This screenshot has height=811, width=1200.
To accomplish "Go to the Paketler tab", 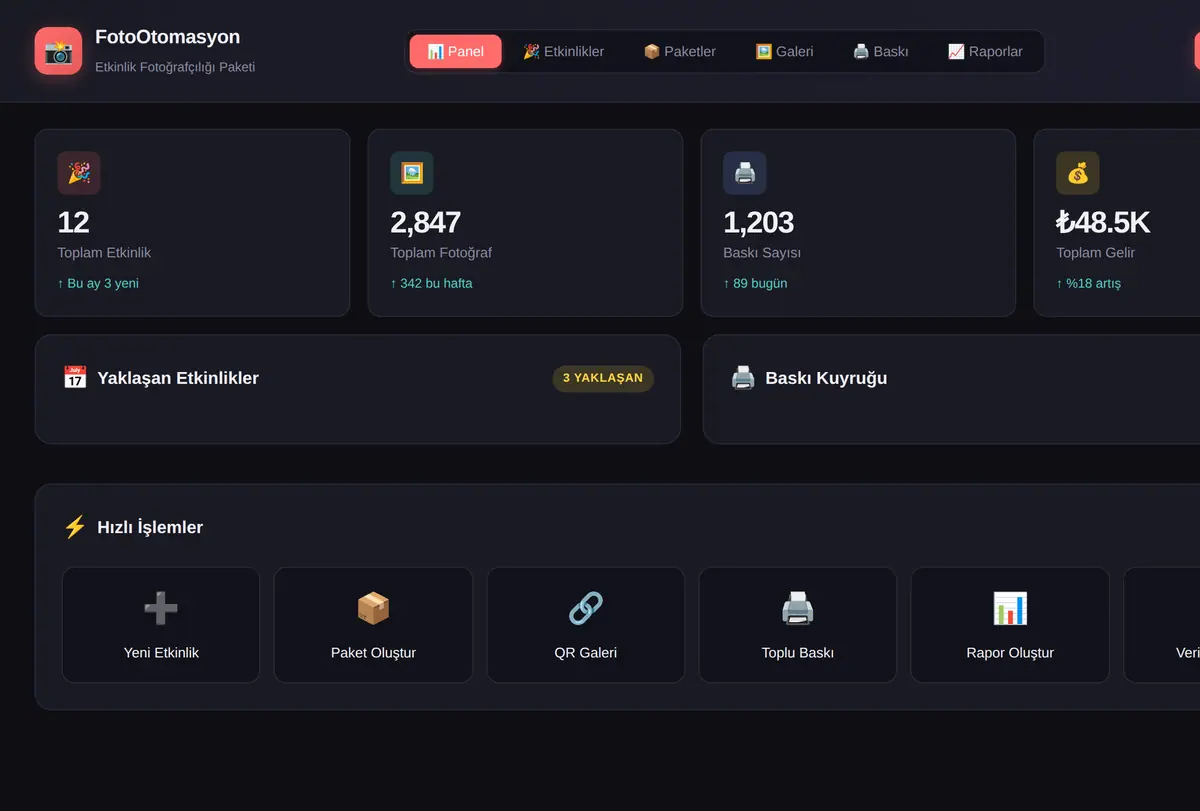I will (x=679, y=51).
